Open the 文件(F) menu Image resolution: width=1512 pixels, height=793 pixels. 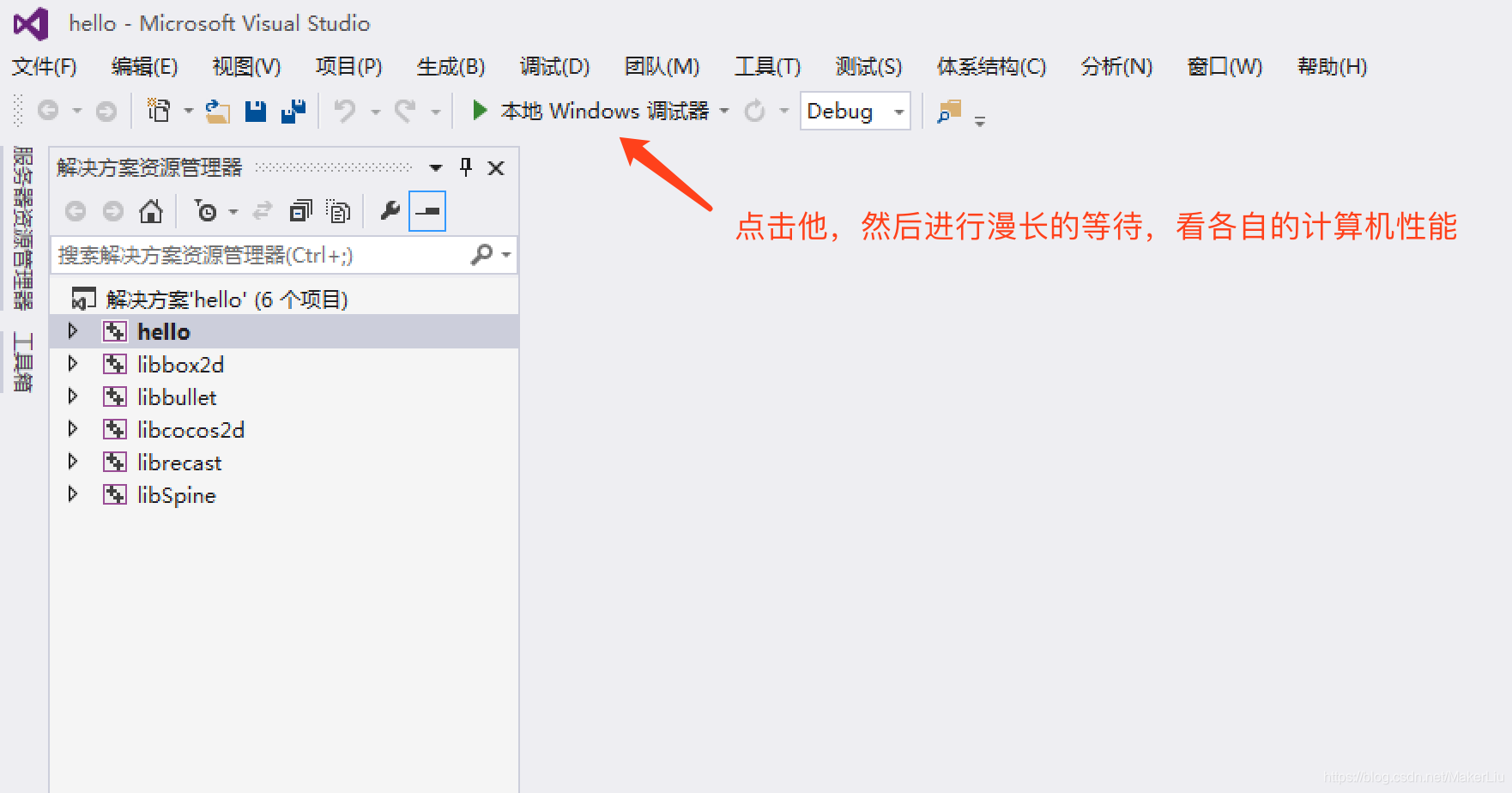click(45, 67)
